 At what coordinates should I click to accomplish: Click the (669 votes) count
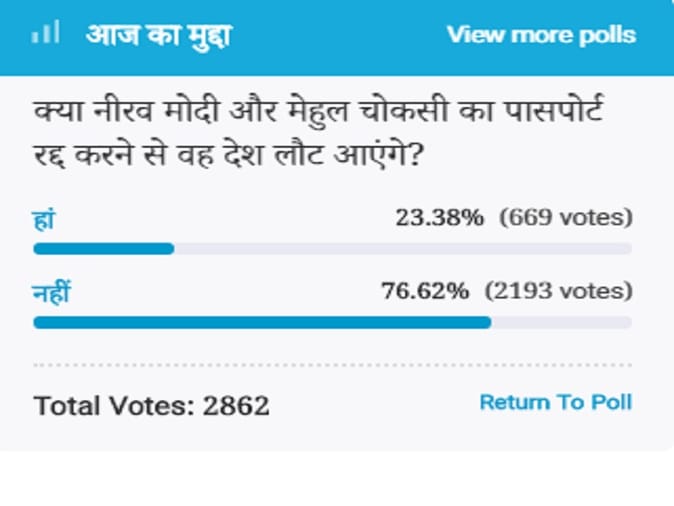(567, 217)
